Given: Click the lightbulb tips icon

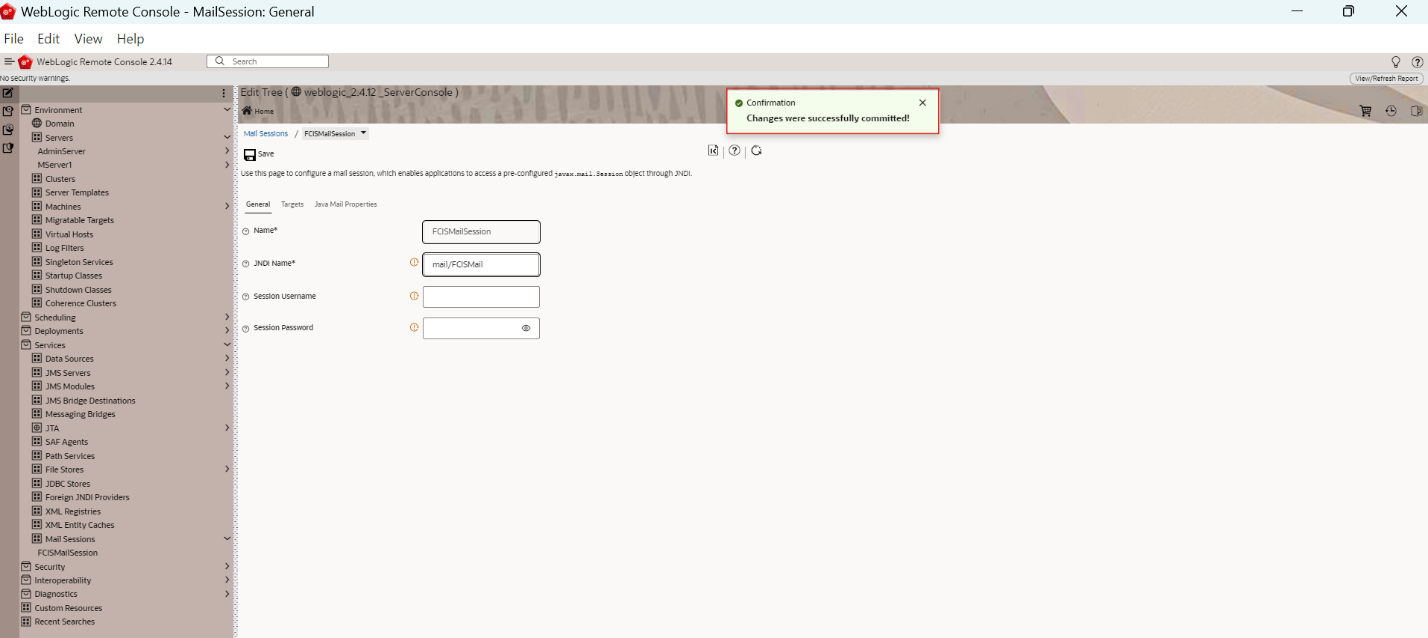Looking at the screenshot, I should coord(1396,62).
